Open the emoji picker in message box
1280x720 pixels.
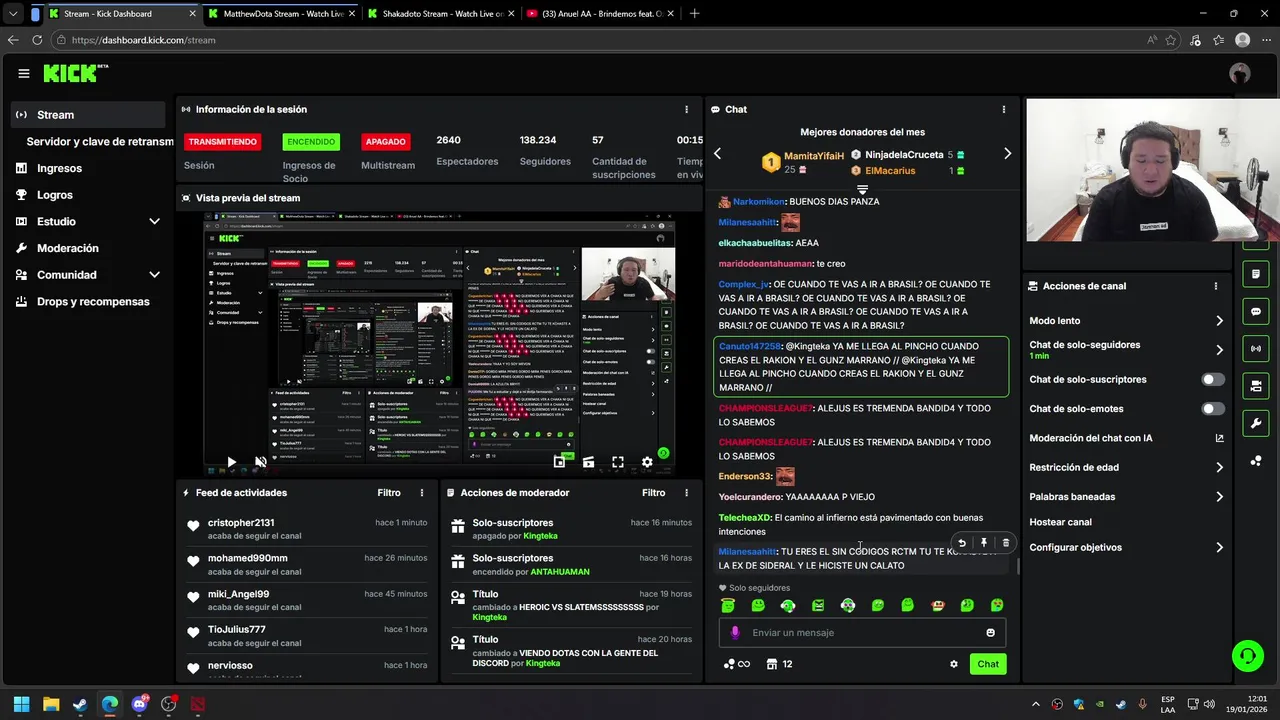coord(991,633)
